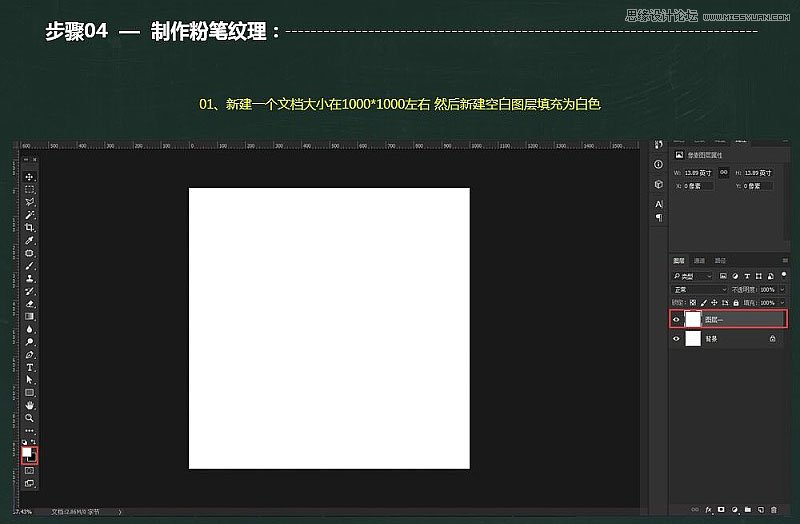Select the Move tool
This screenshot has height=524, width=800.
[30, 176]
